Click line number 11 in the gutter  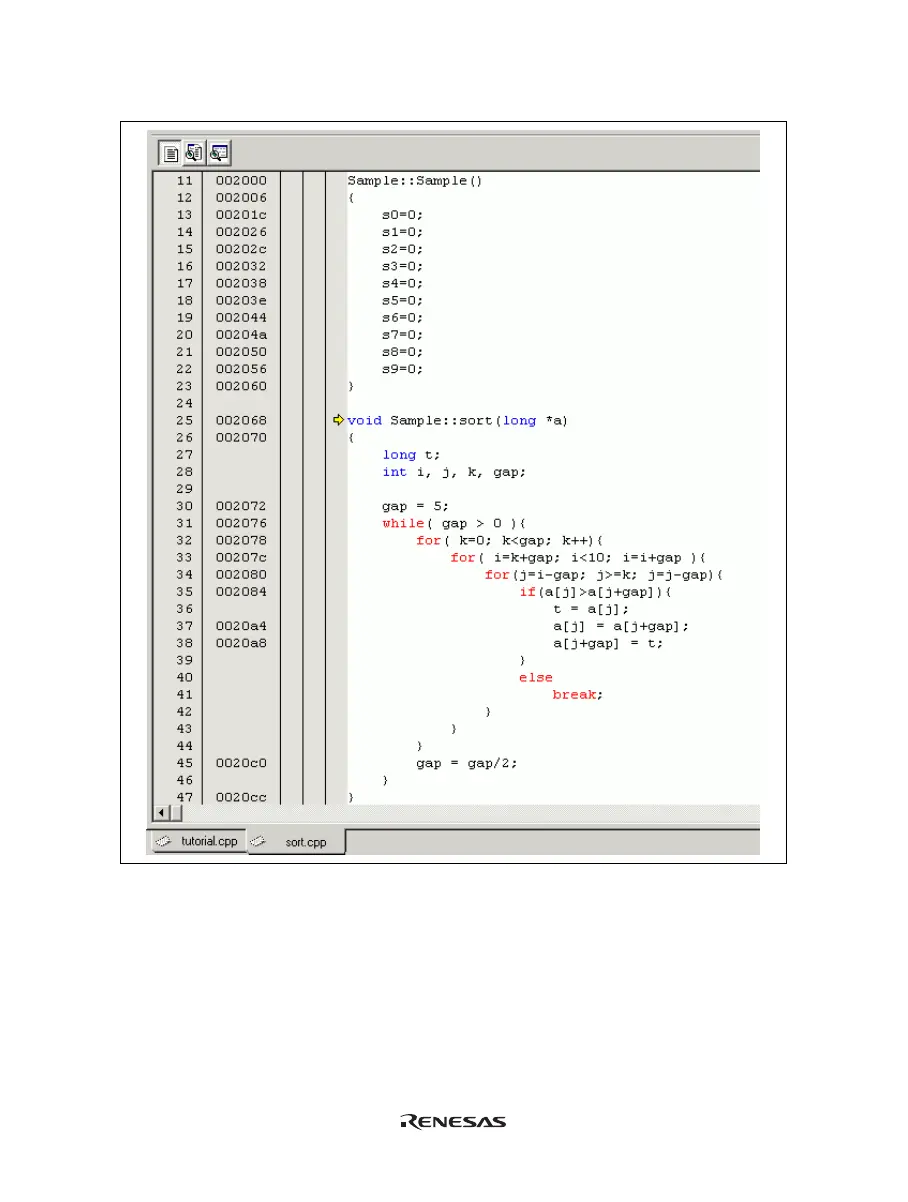[x=184, y=181]
